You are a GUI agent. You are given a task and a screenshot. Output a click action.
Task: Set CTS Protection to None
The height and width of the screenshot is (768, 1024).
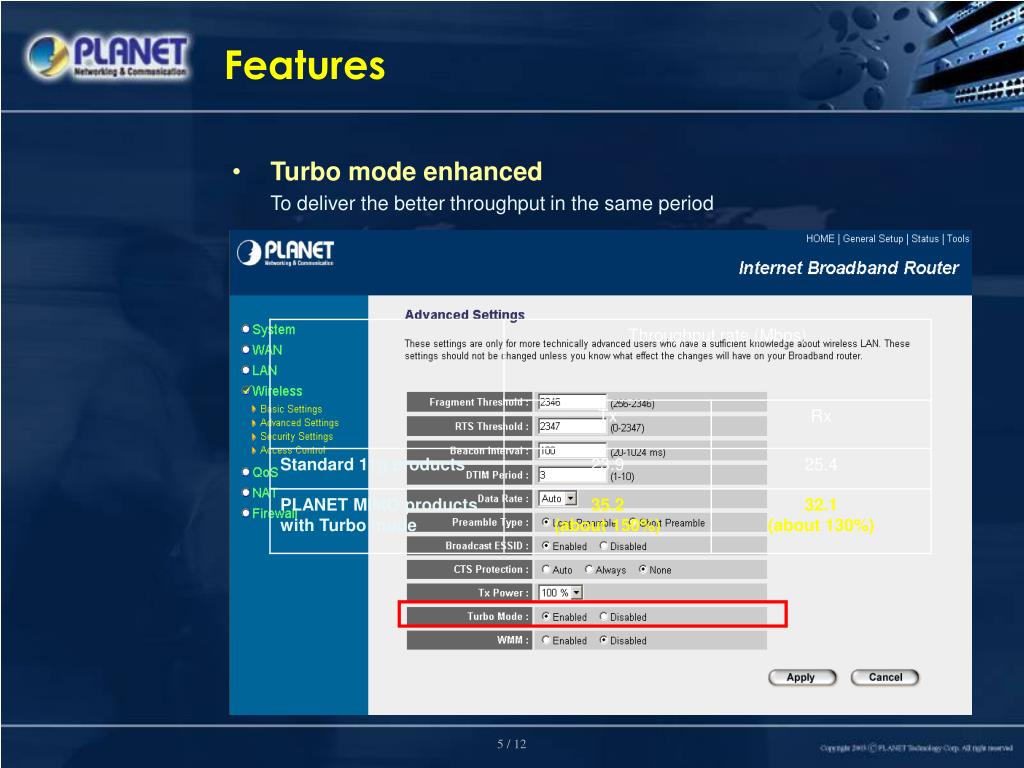coord(643,569)
